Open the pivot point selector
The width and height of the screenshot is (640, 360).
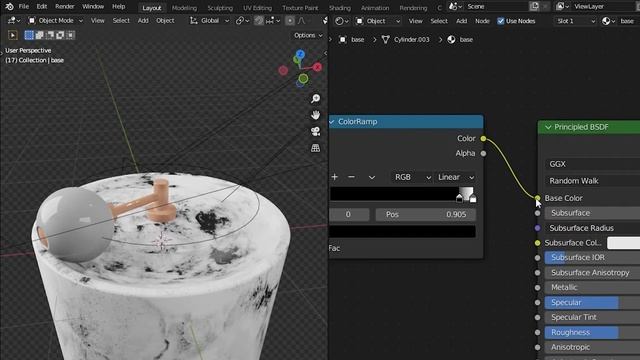tap(242, 20)
